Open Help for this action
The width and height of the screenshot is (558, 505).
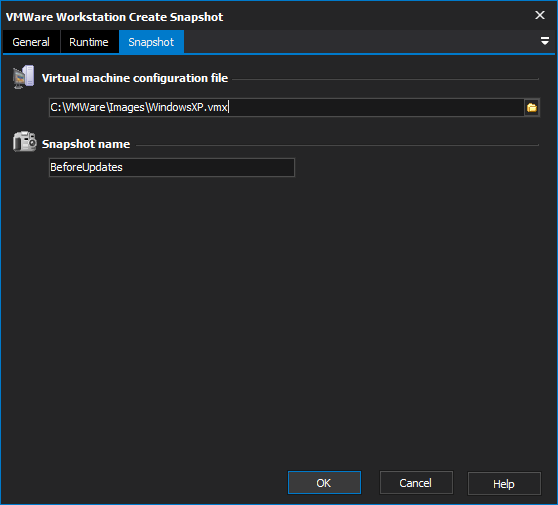(504, 483)
